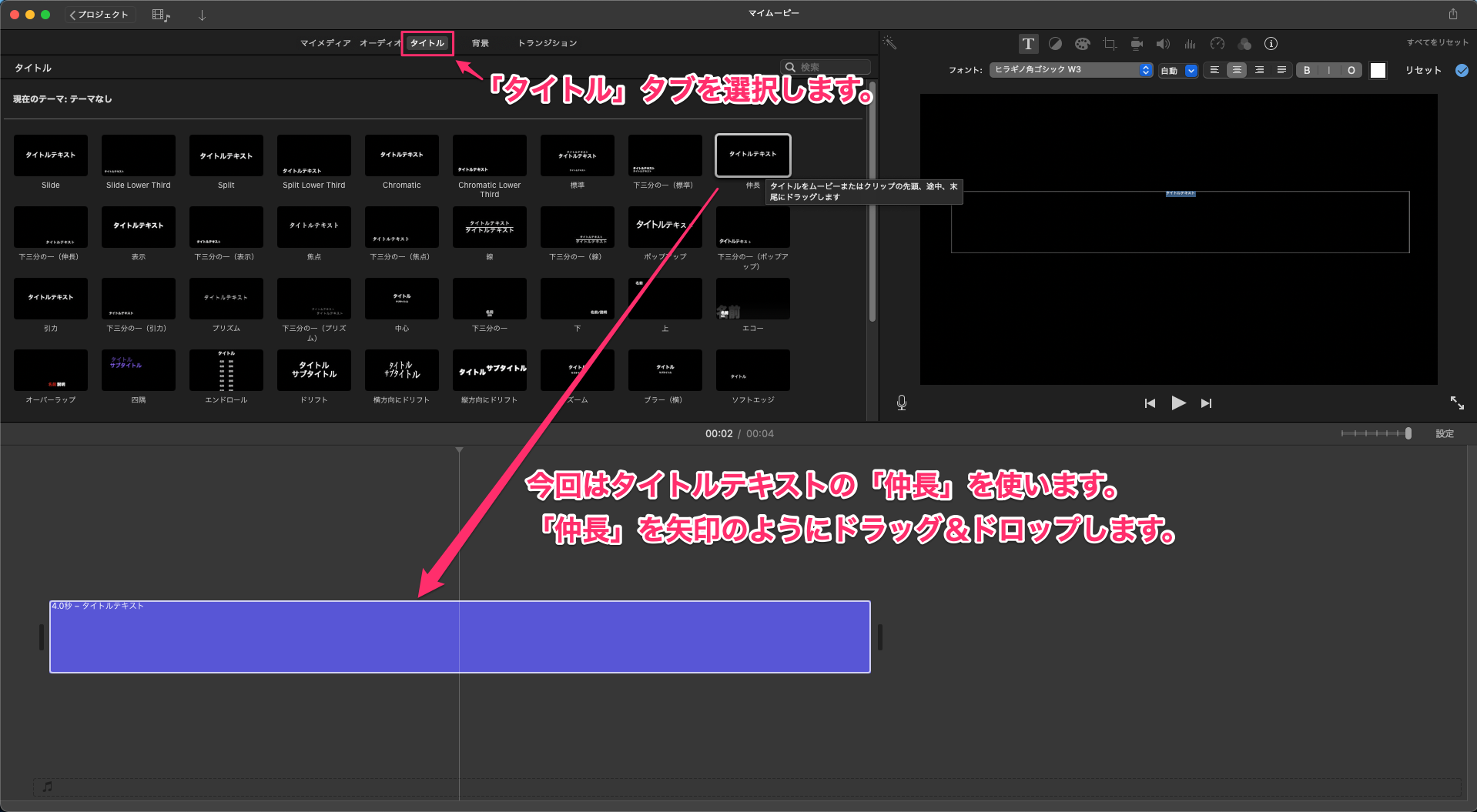Open the フォント font dropdown
The width and height of the screenshot is (1477, 812).
pos(1070,70)
